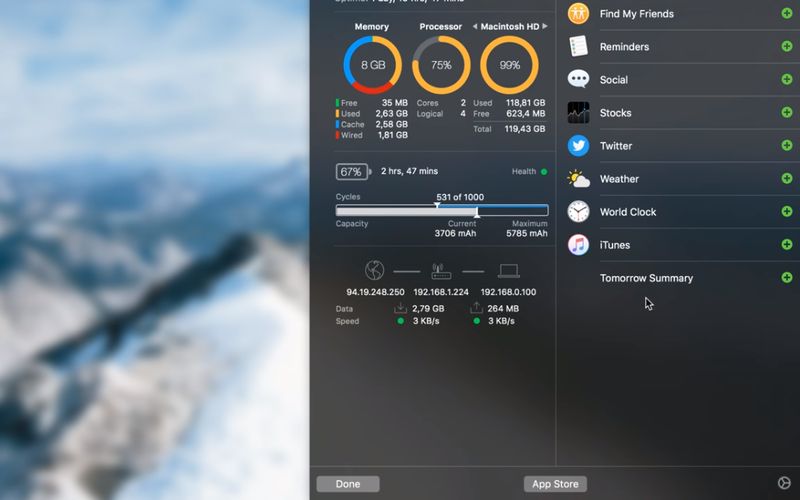This screenshot has width=800, height=500.
Task: Click the Weather sun and cloud icon
Action: [x=578, y=179]
